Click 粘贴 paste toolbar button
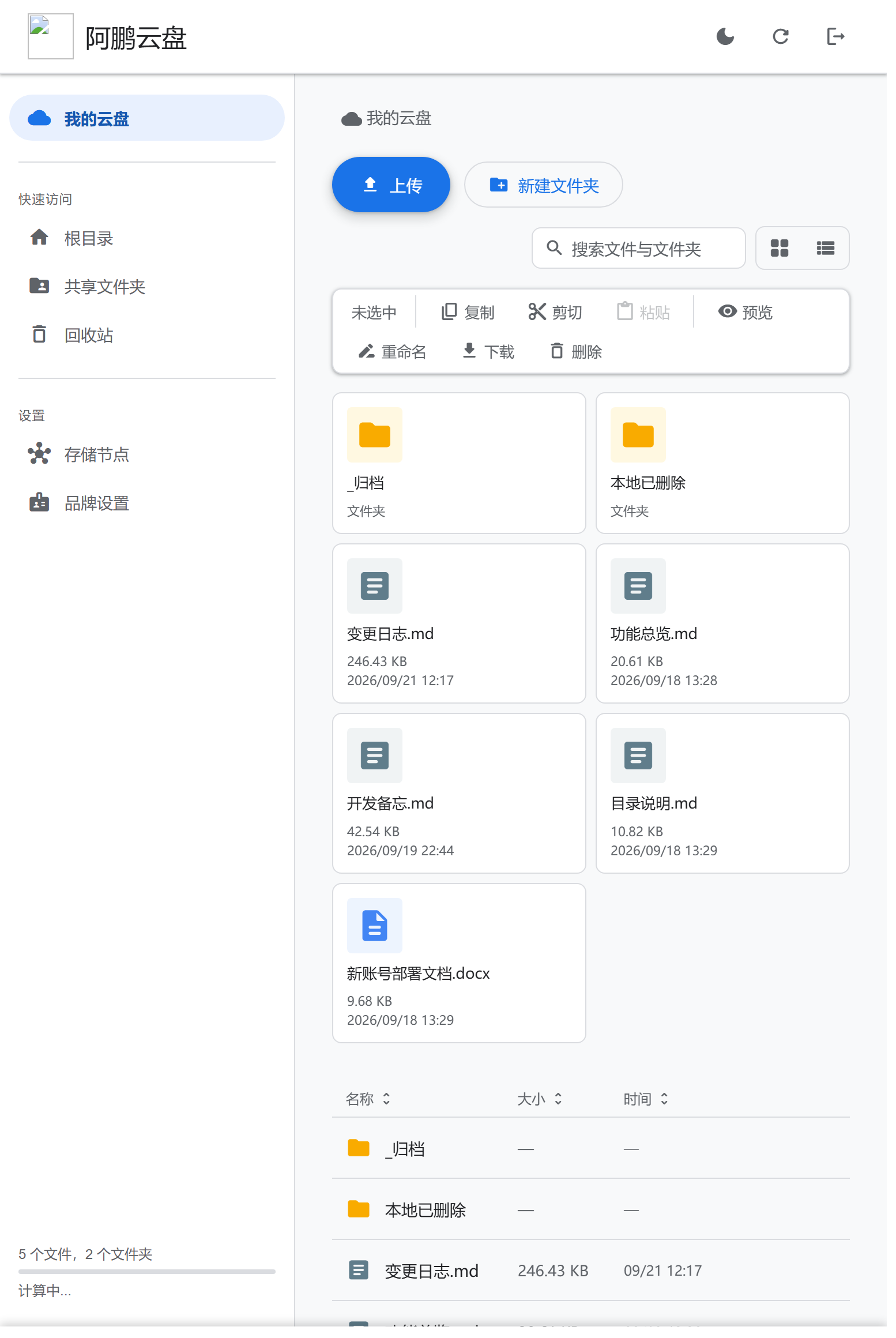Viewport: 896px width, 1338px height. coord(643,312)
